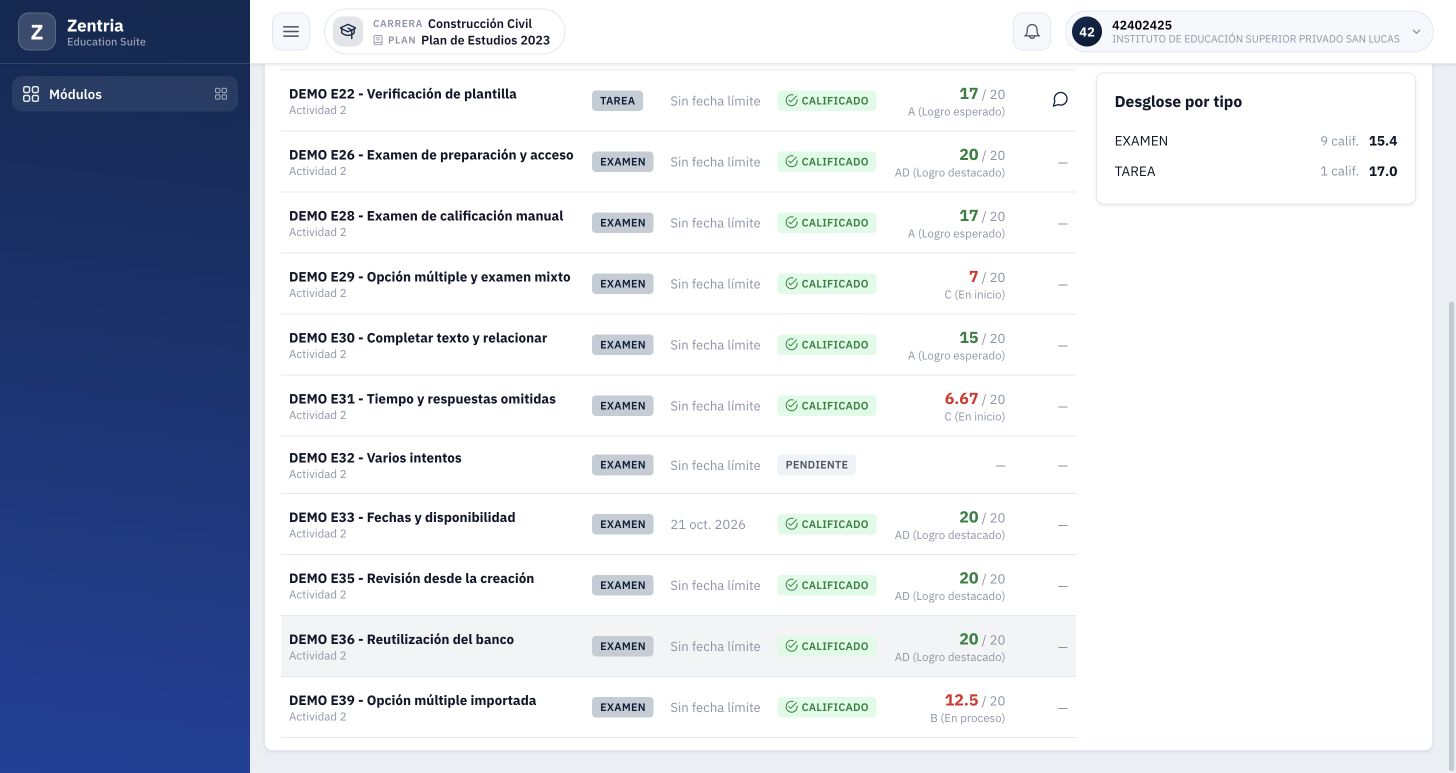This screenshot has width=1456, height=773.
Task: Click the CALIFICADO check icon on E36
Action: [791, 647]
